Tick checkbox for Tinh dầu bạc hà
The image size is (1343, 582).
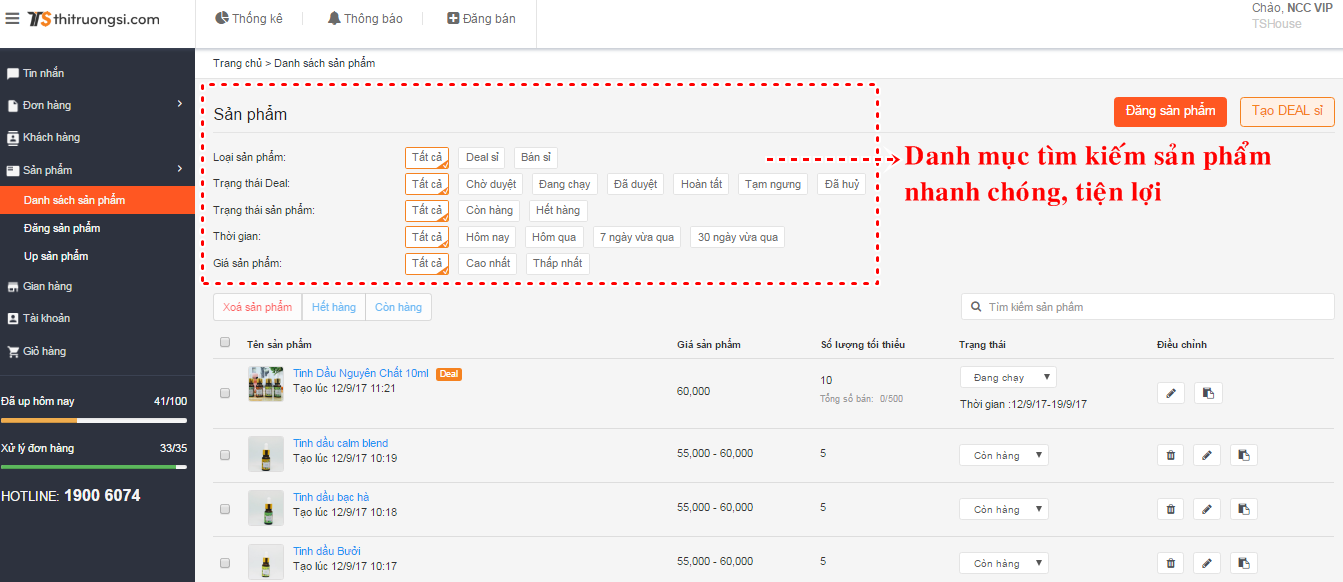pos(225,509)
